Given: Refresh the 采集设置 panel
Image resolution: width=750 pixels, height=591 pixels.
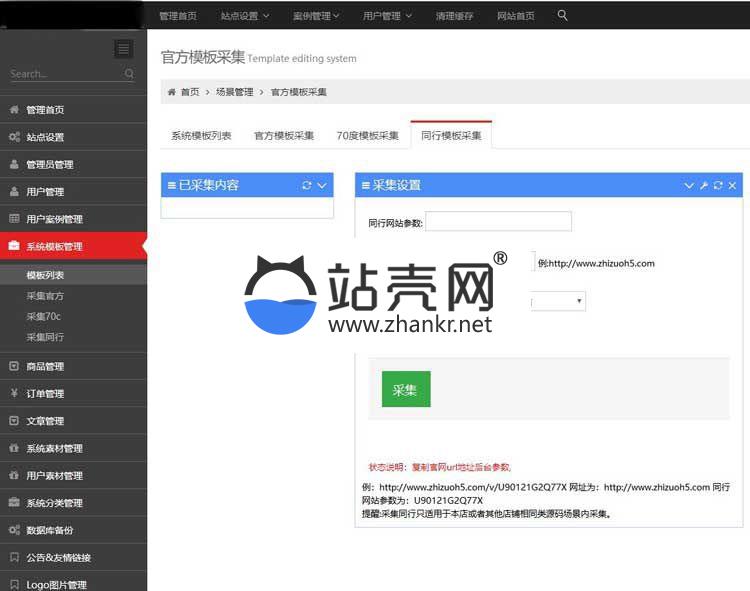Looking at the screenshot, I should click(x=717, y=185).
